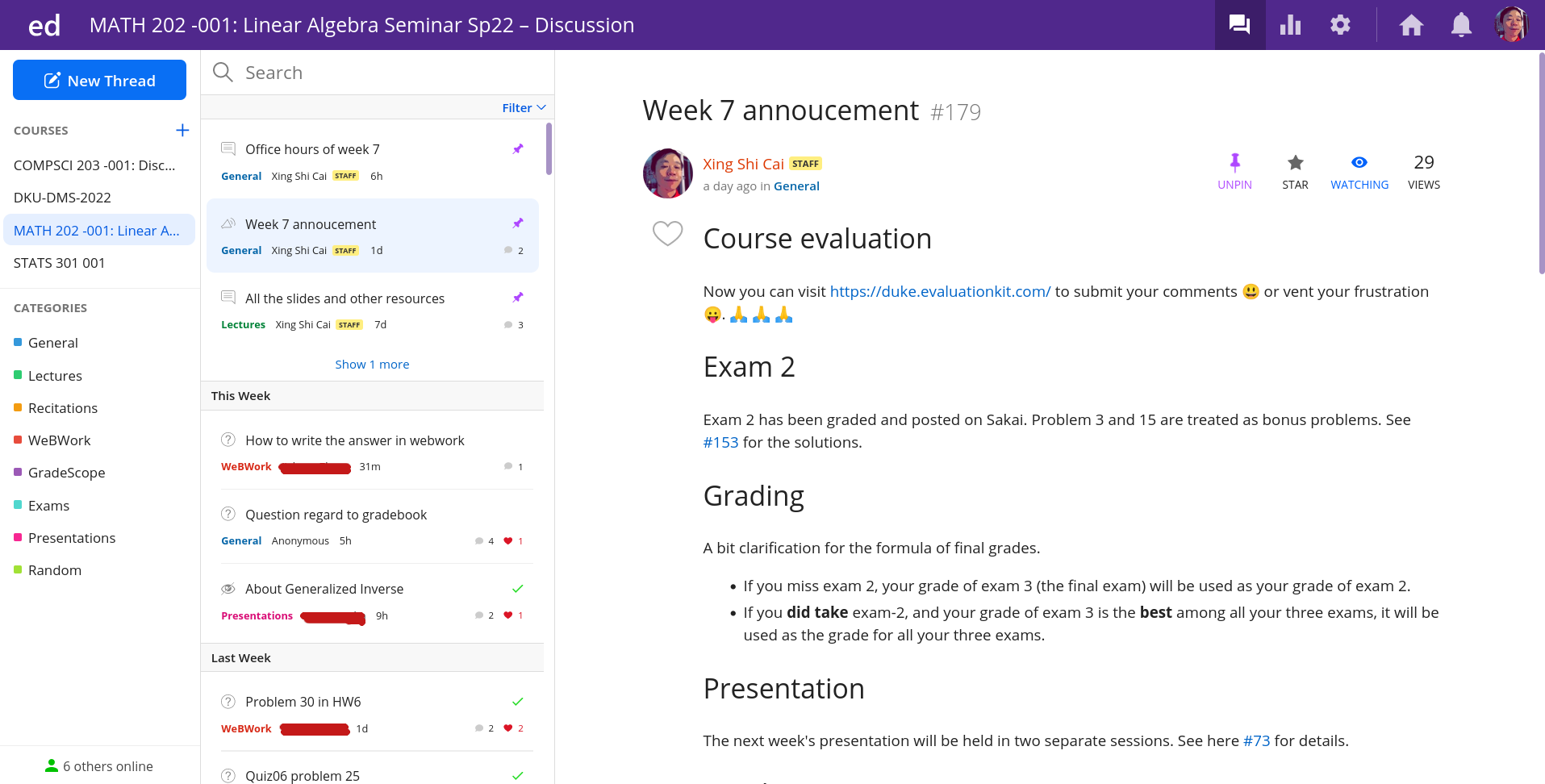Like the post with the heart icon

[x=667, y=234]
